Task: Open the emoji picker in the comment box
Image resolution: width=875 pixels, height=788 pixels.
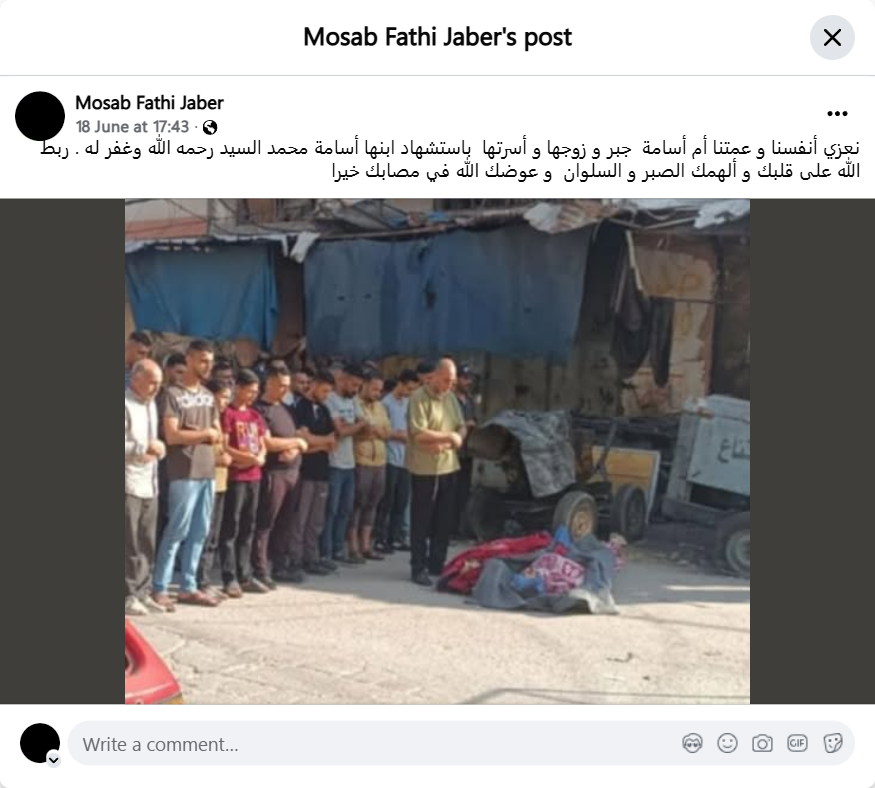Action: click(727, 743)
